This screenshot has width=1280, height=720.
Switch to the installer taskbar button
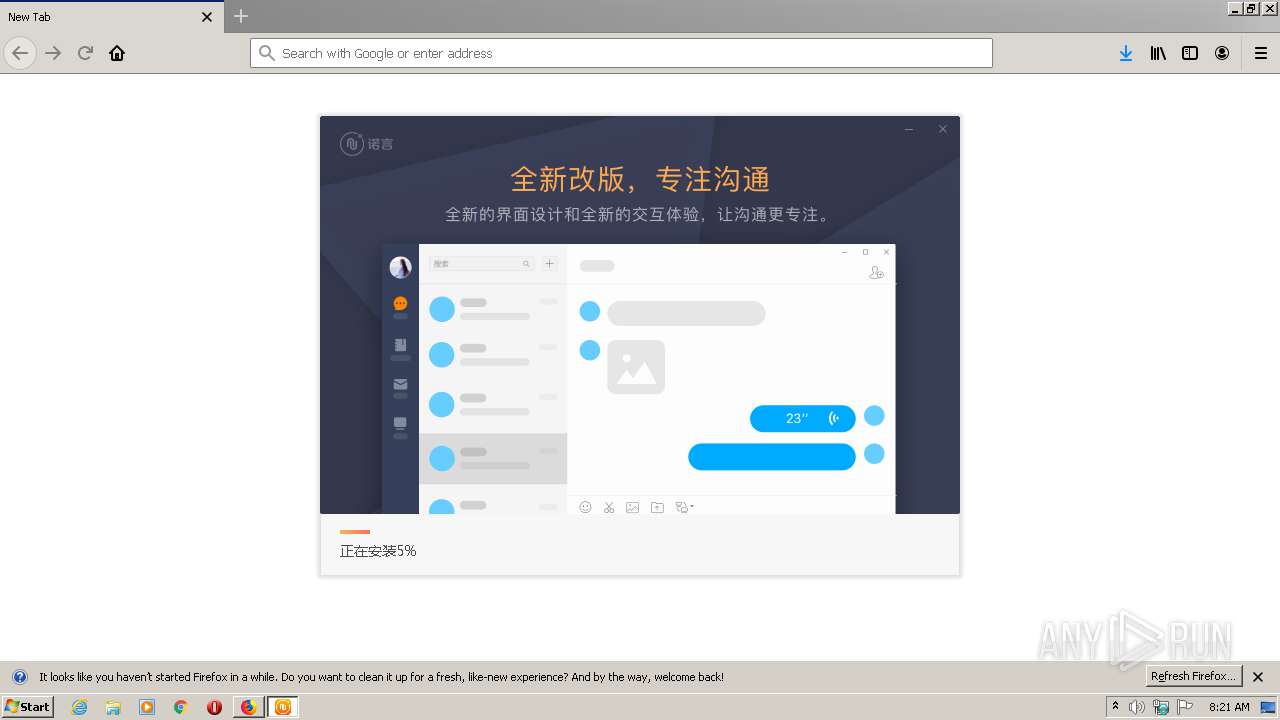(283, 707)
